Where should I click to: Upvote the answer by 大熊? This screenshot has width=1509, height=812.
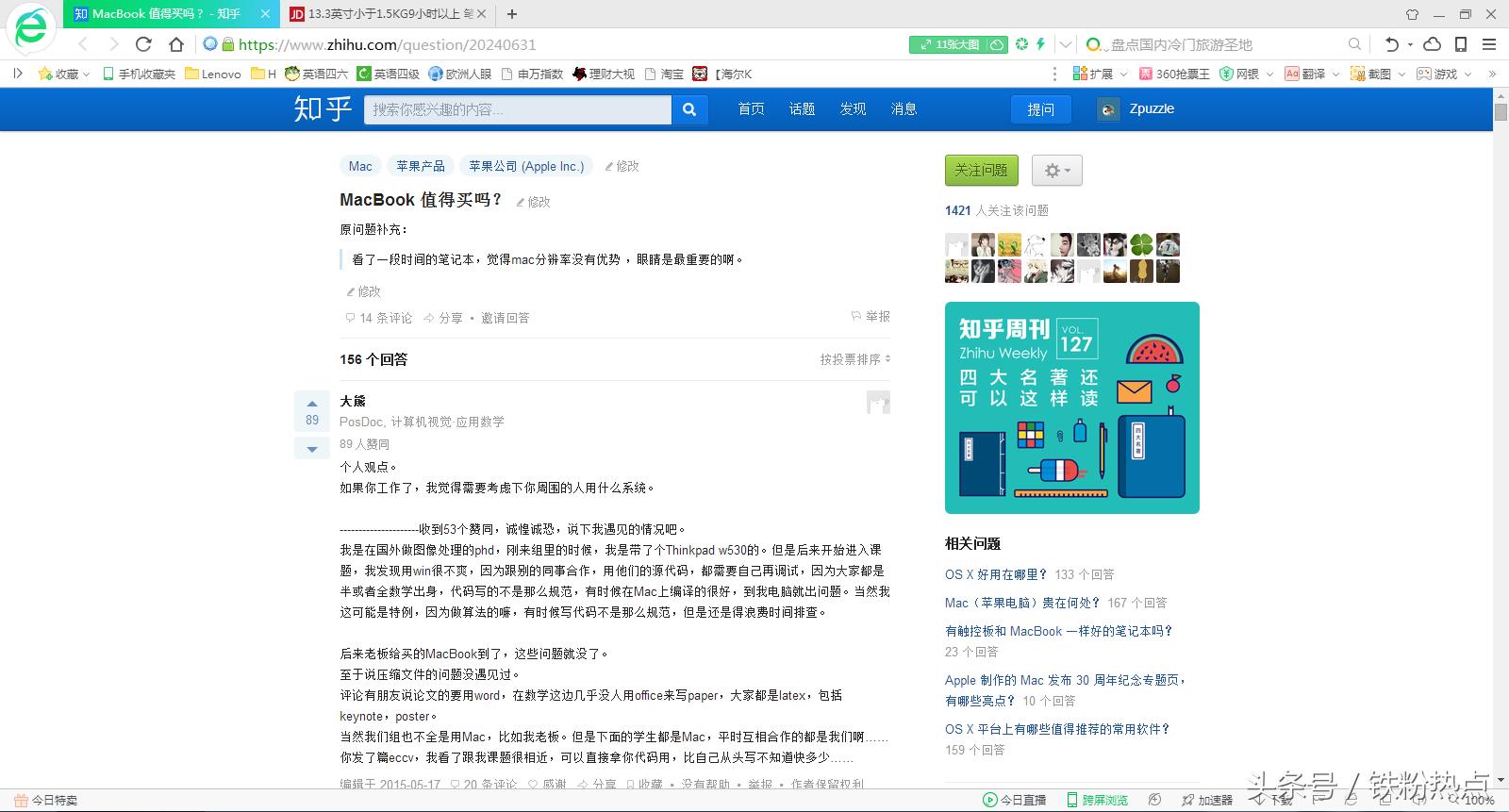tap(312, 411)
